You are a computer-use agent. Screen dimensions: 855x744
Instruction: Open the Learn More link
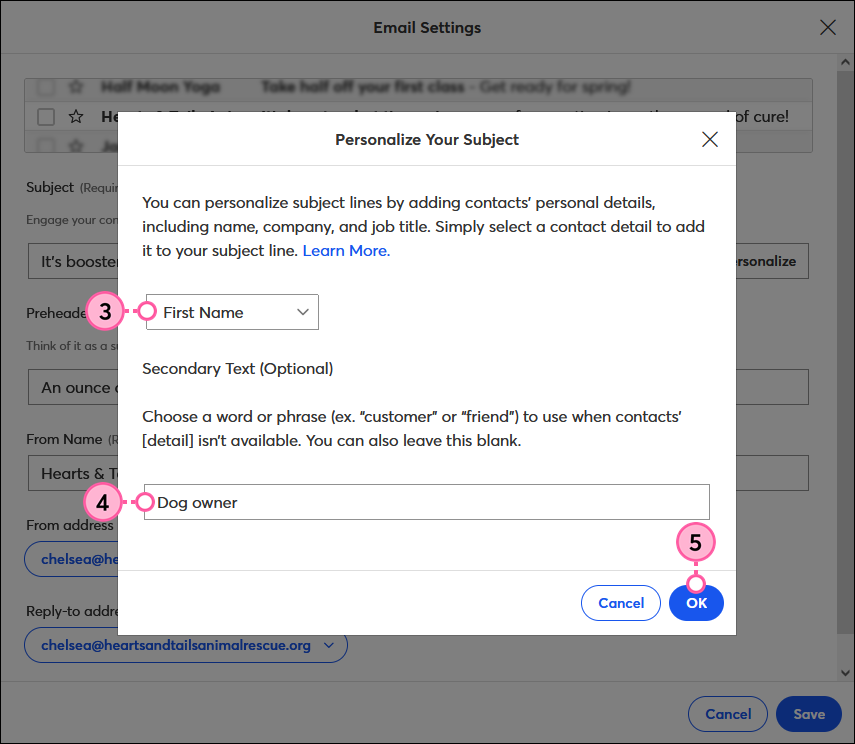[x=345, y=250]
